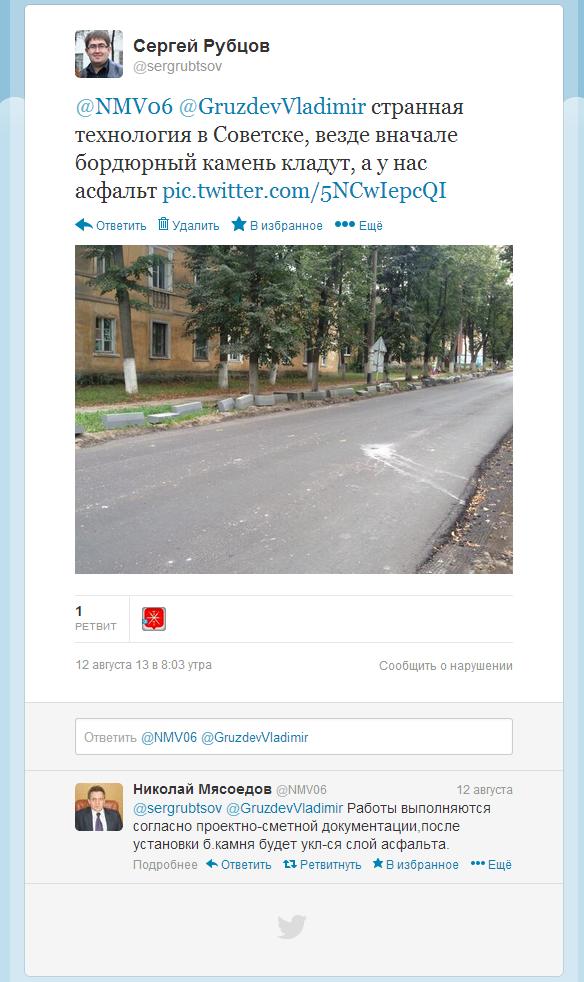Viewport: 584px width, 982px height.
Task: Open the @GruzdevVladimir mention in the main tweet
Action: 272,106
